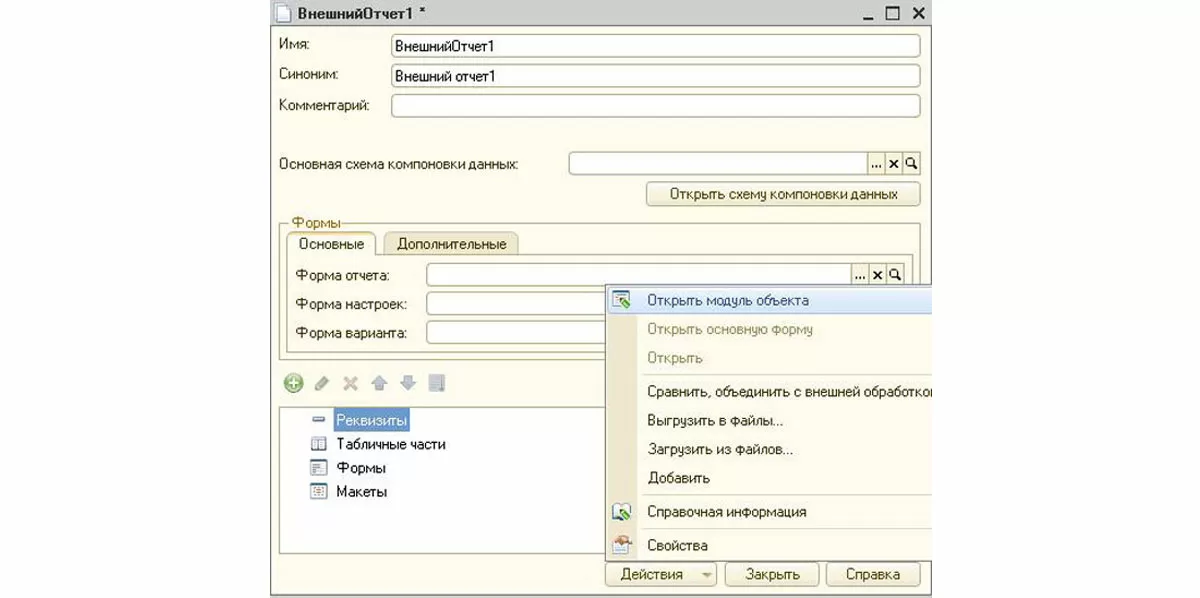This screenshot has width=1200, height=598.
Task: Click the magnifier icon of data composition schema field
Action: point(911,163)
